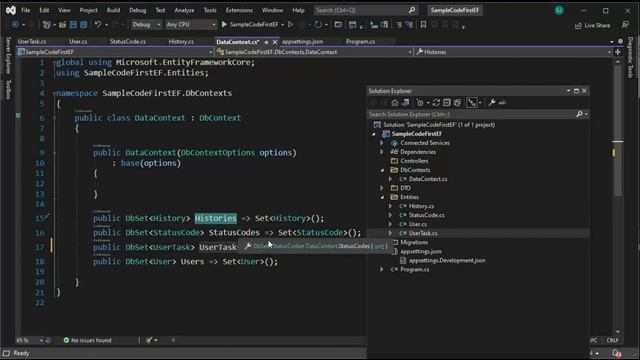The image size is (640, 360).
Task: Open the Server Explorer side tab
Action: [8, 55]
